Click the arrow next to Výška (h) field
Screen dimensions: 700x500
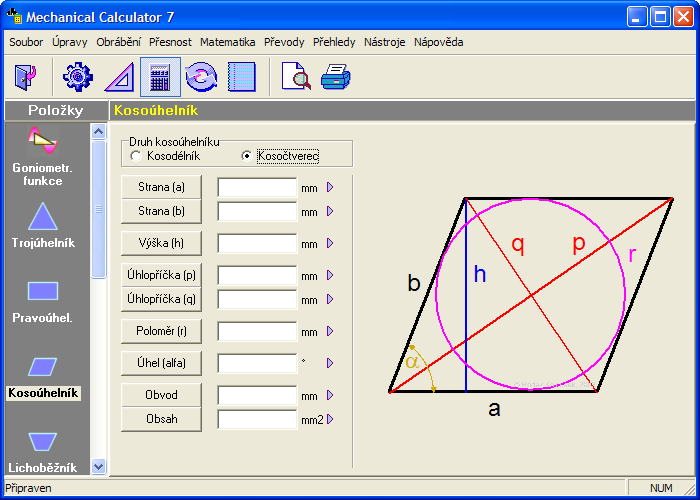point(330,243)
